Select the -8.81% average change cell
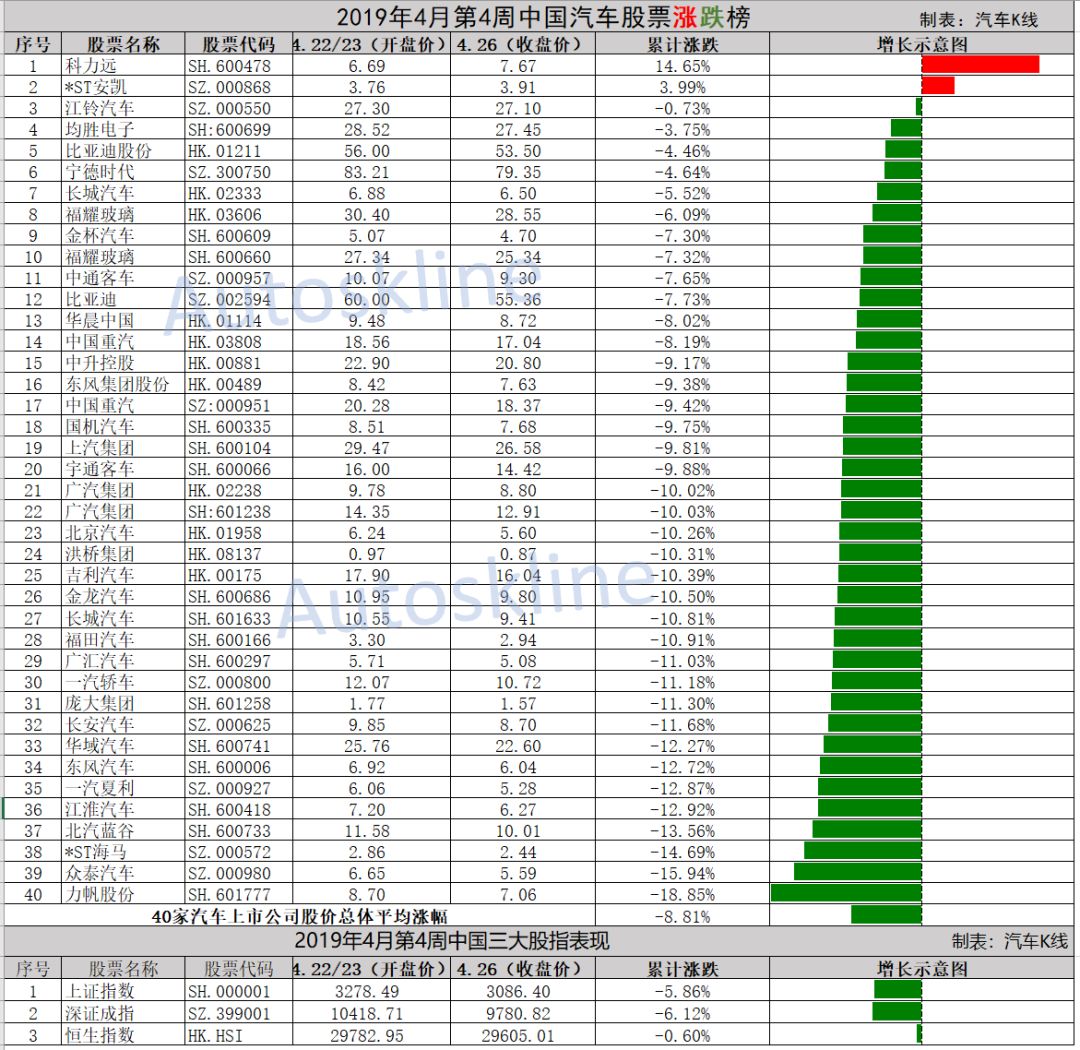 (682, 917)
